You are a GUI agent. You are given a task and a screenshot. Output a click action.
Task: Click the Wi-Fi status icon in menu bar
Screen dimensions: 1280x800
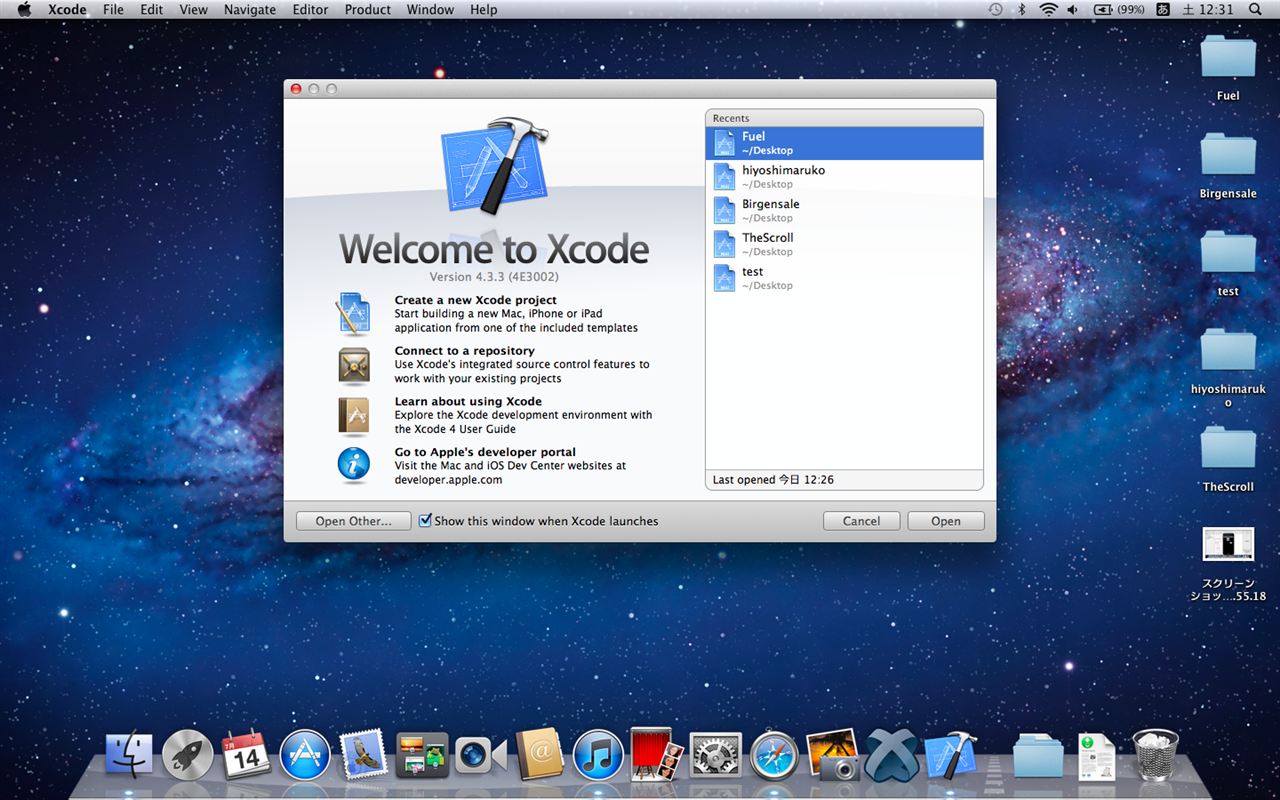click(x=1048, y=9)
